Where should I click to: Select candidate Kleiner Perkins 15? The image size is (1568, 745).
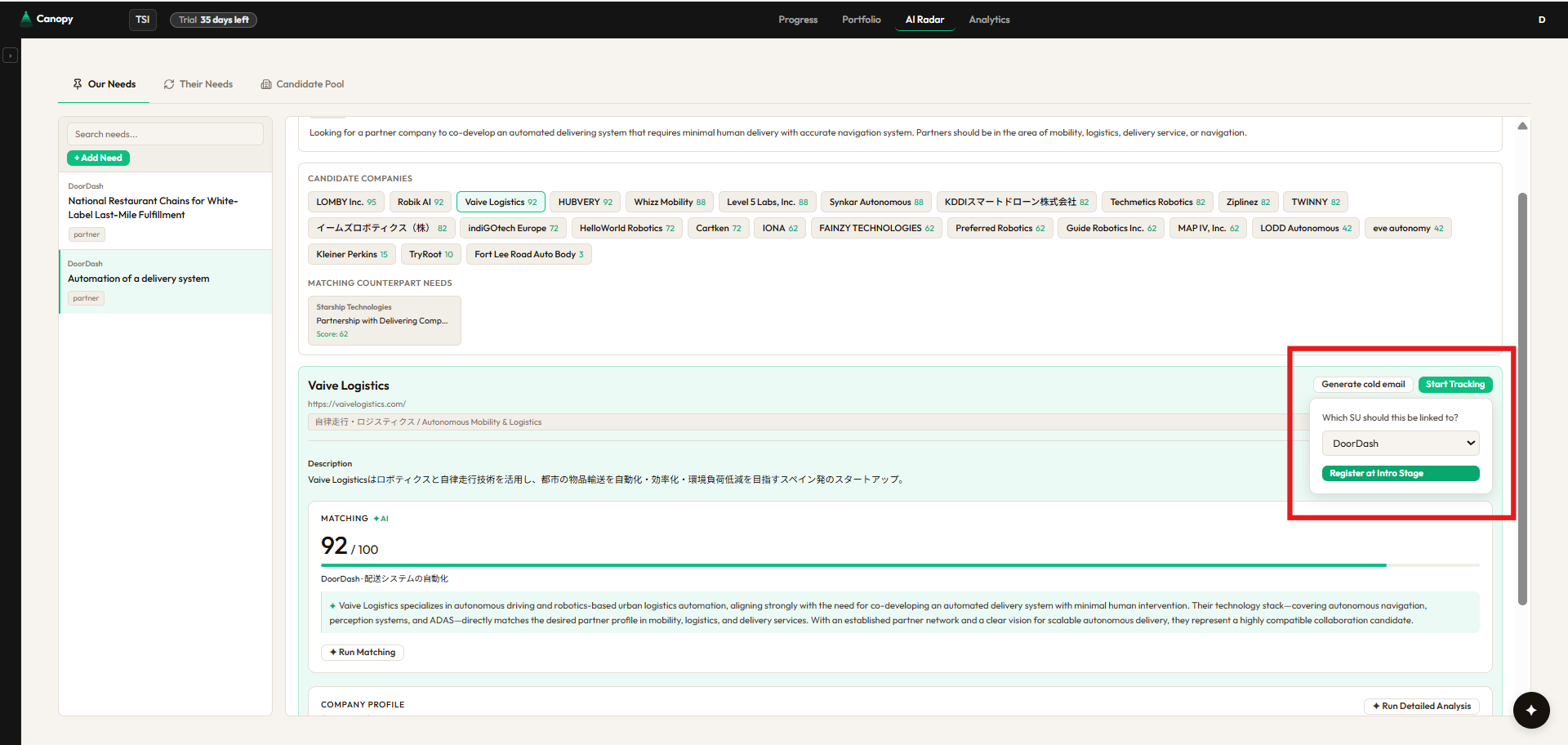[x=352, y=254]
